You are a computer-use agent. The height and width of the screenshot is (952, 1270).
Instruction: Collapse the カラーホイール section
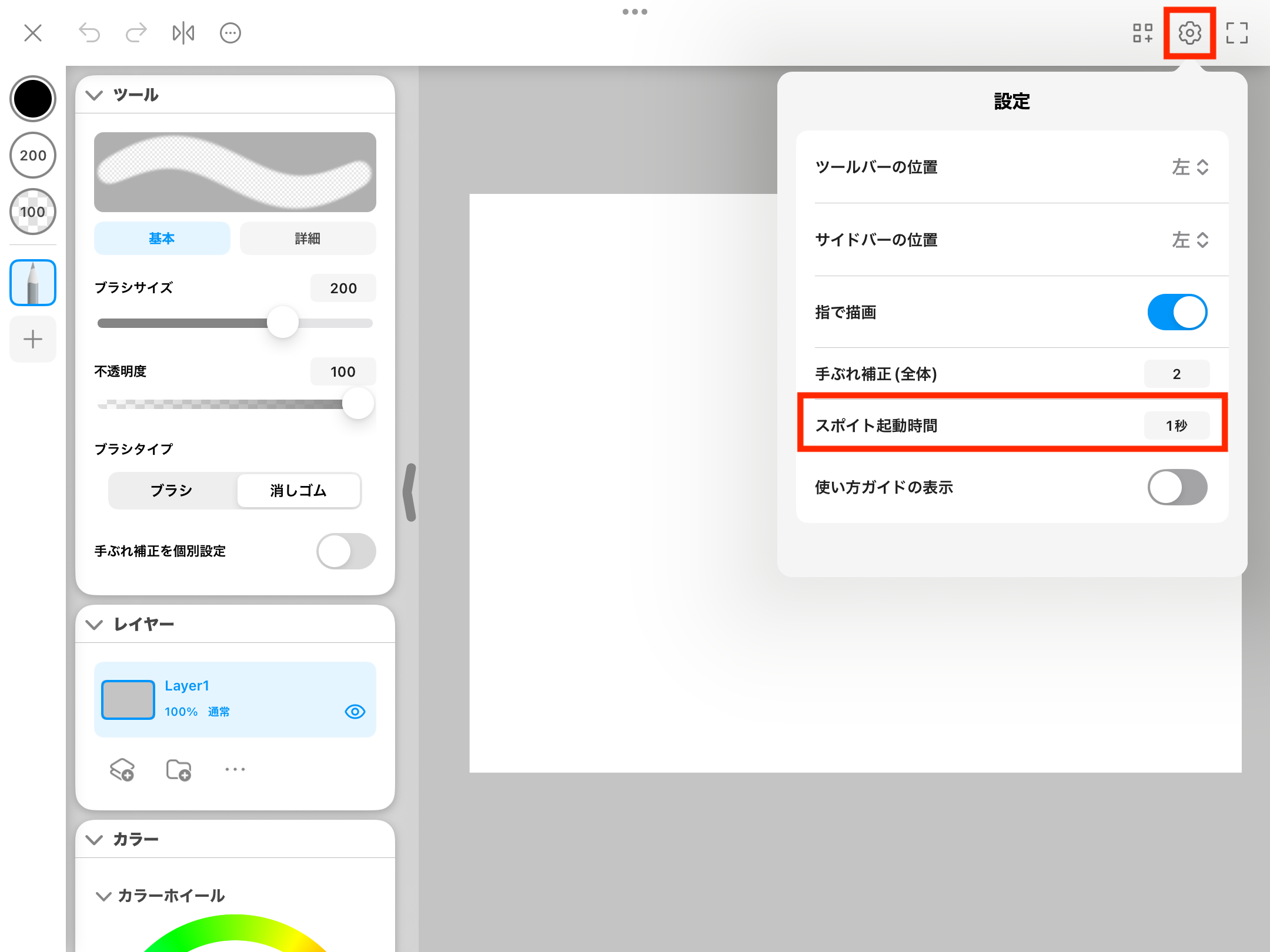click(103, 896)
